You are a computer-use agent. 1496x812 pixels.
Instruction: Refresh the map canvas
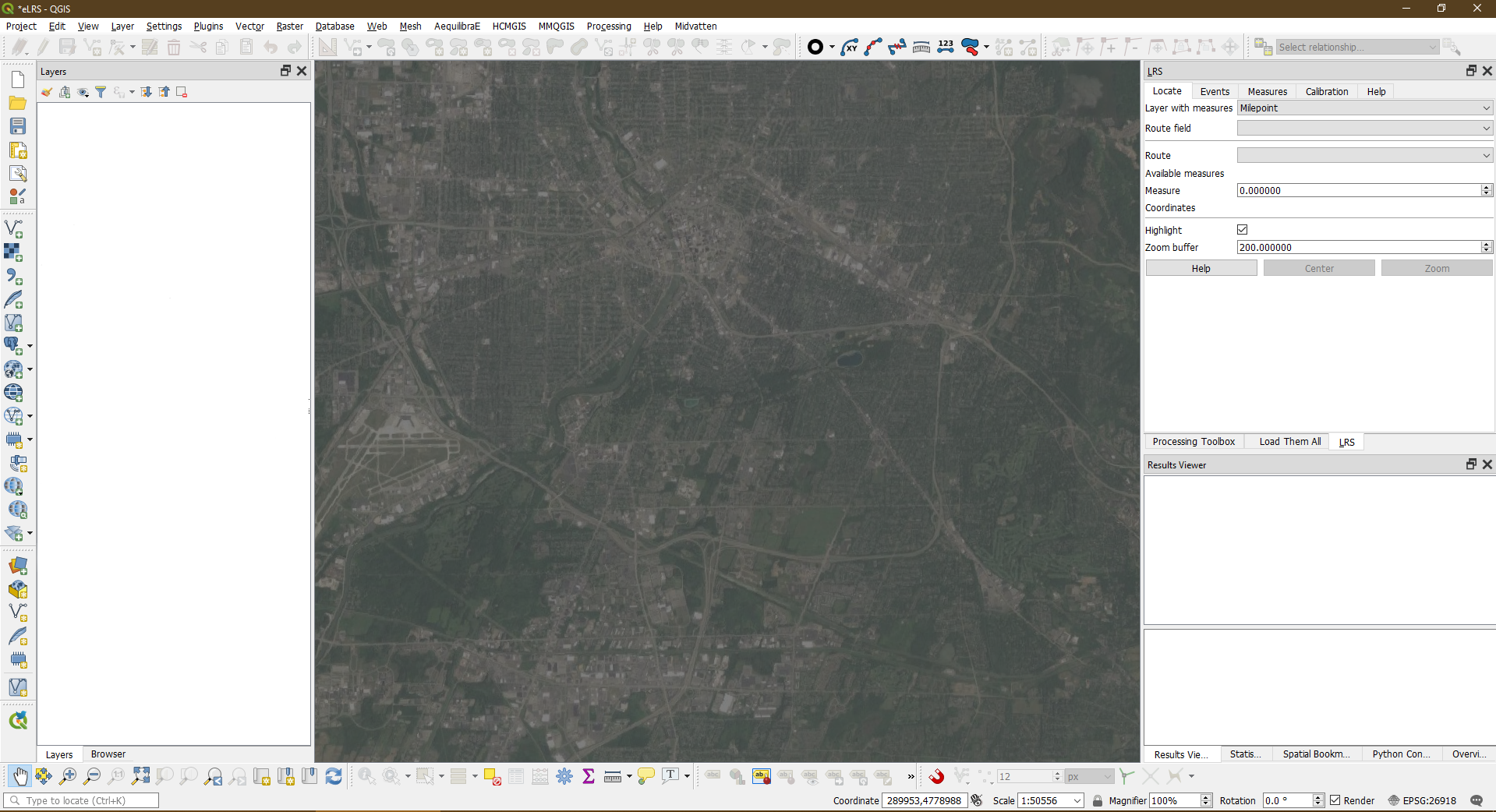[334, 776]
